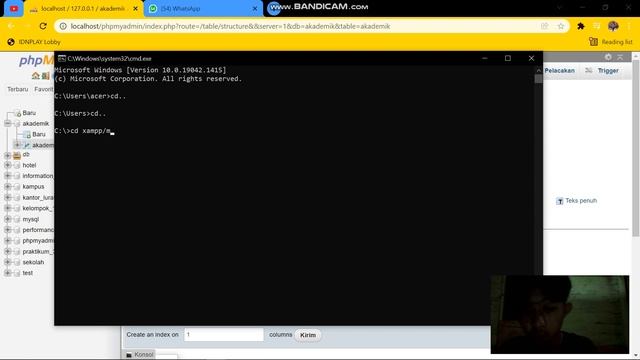Click the Teks penuh index icon
The height and width of the screenshot is (360, 640).
(x=560, y=201)
